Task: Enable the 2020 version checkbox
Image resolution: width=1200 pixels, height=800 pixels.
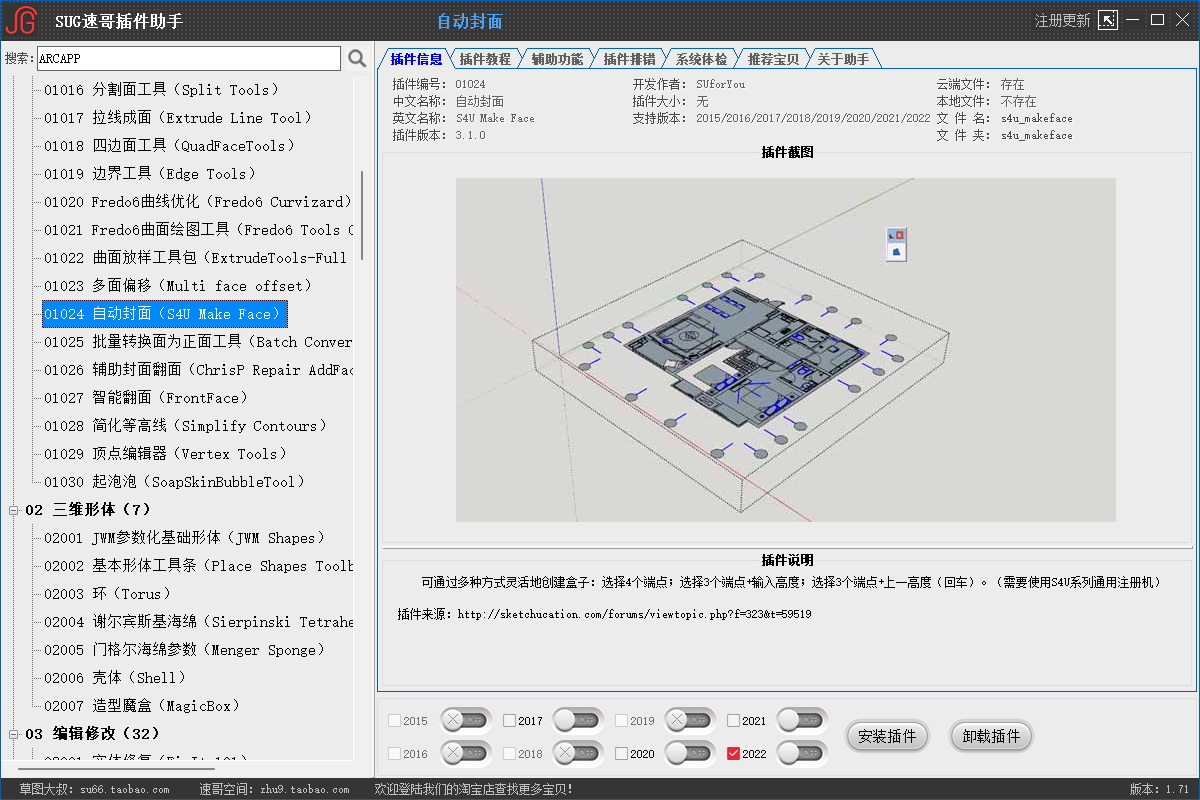Action: click(x=622, y=754)
